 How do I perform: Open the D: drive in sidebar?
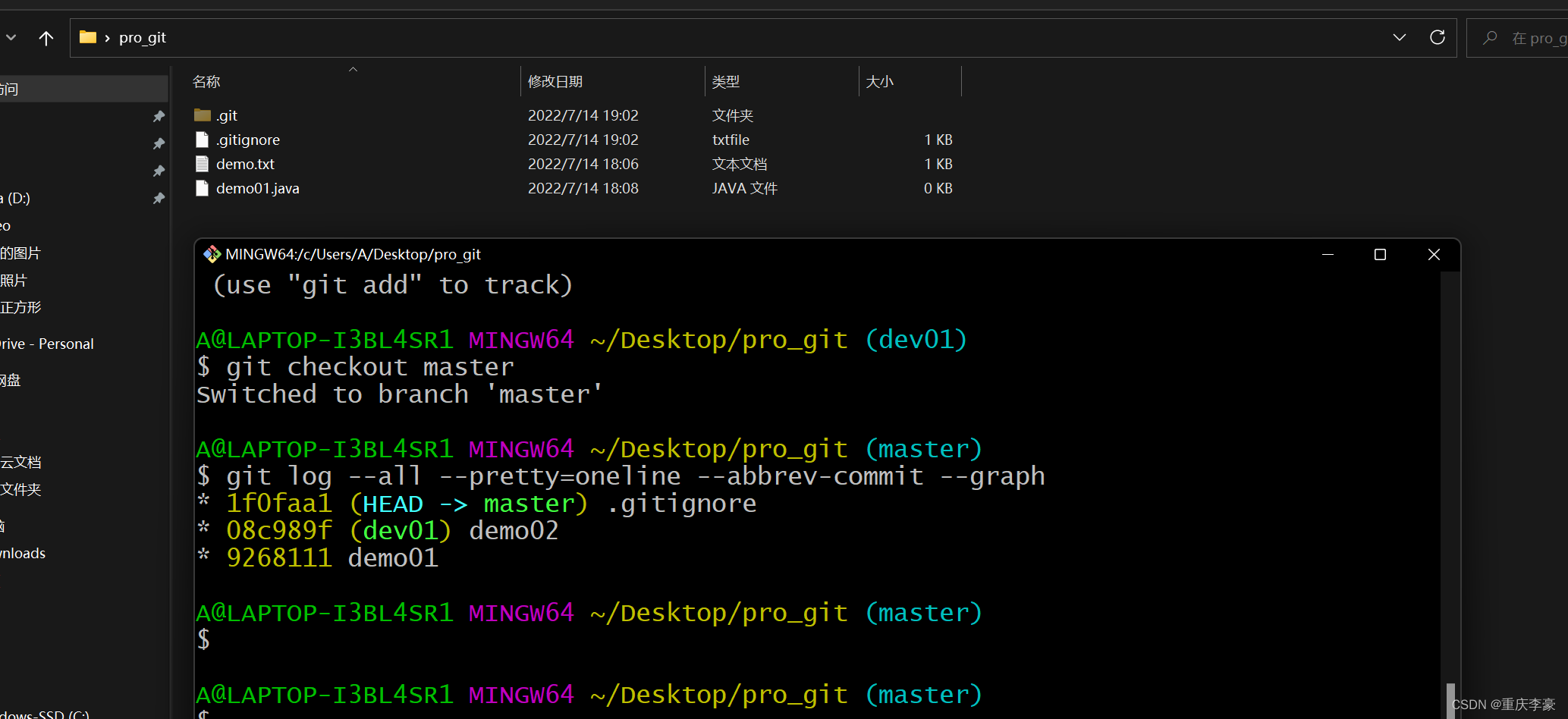(15, 198)
